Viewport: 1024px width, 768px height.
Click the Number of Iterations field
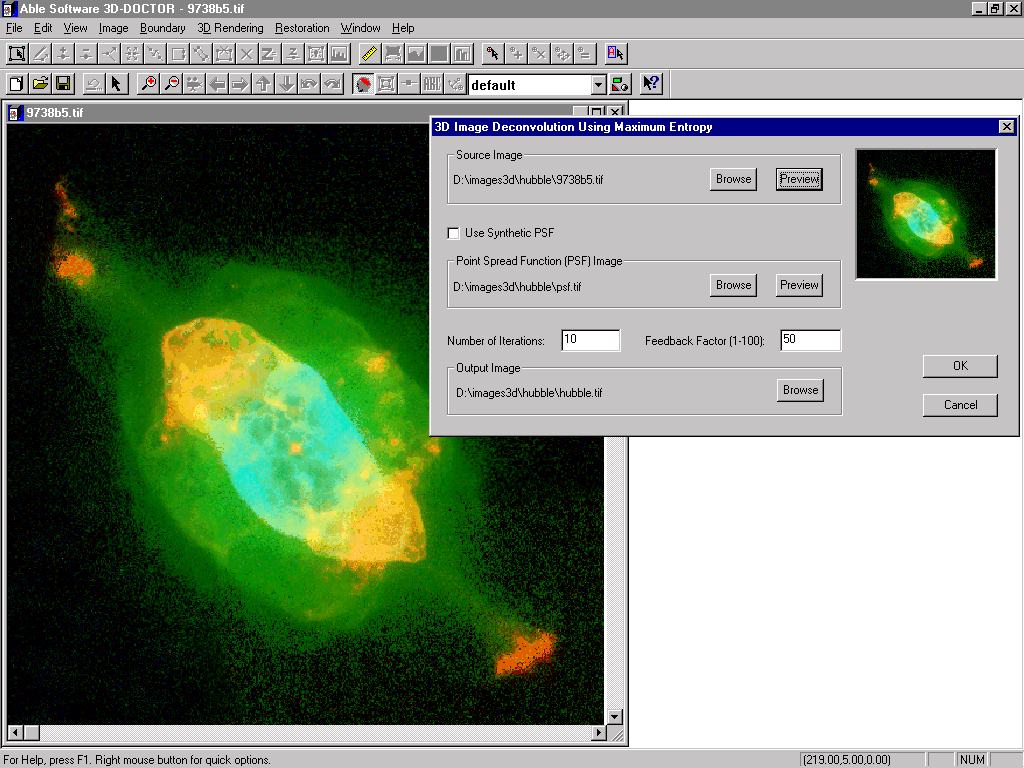click(590, 340)
